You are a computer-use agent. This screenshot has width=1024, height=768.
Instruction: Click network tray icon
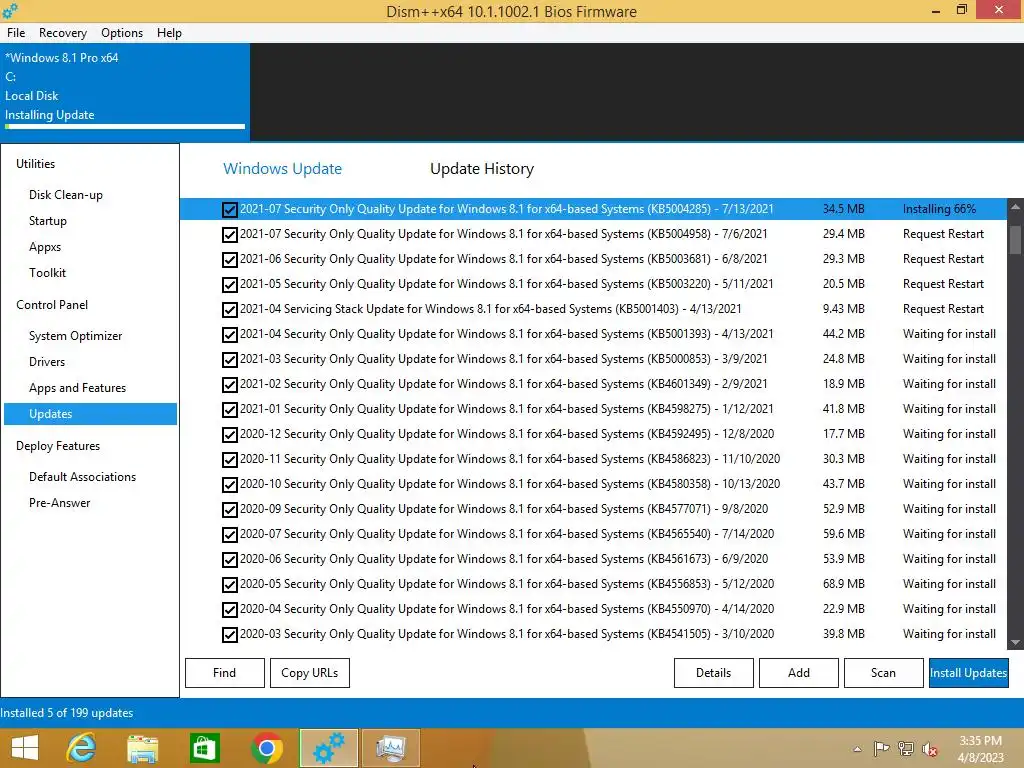(x=906, y=749)
